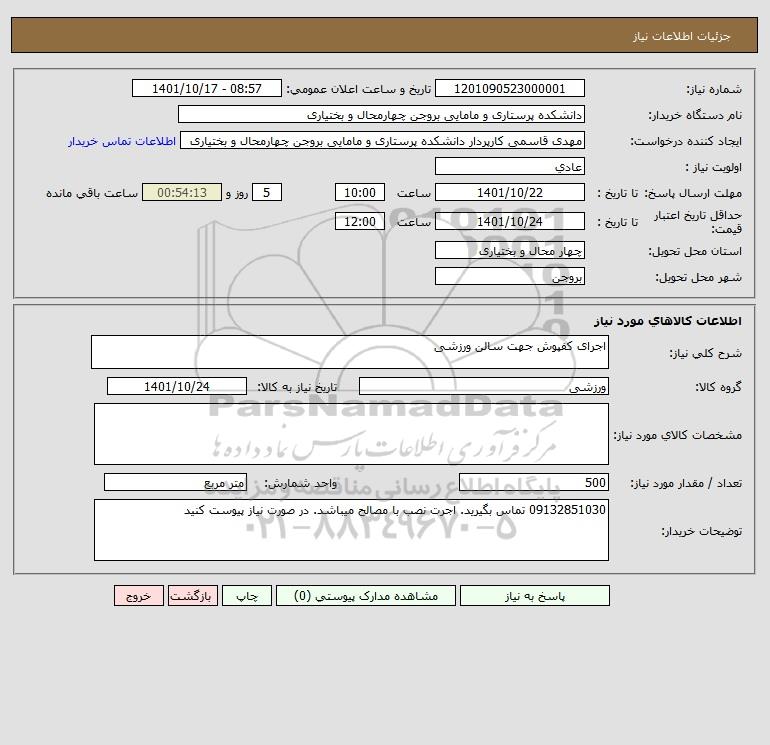Screen dimensions: 770x745
Task: Click the نام دستگاه خریدار label
Action: [695, 115]
